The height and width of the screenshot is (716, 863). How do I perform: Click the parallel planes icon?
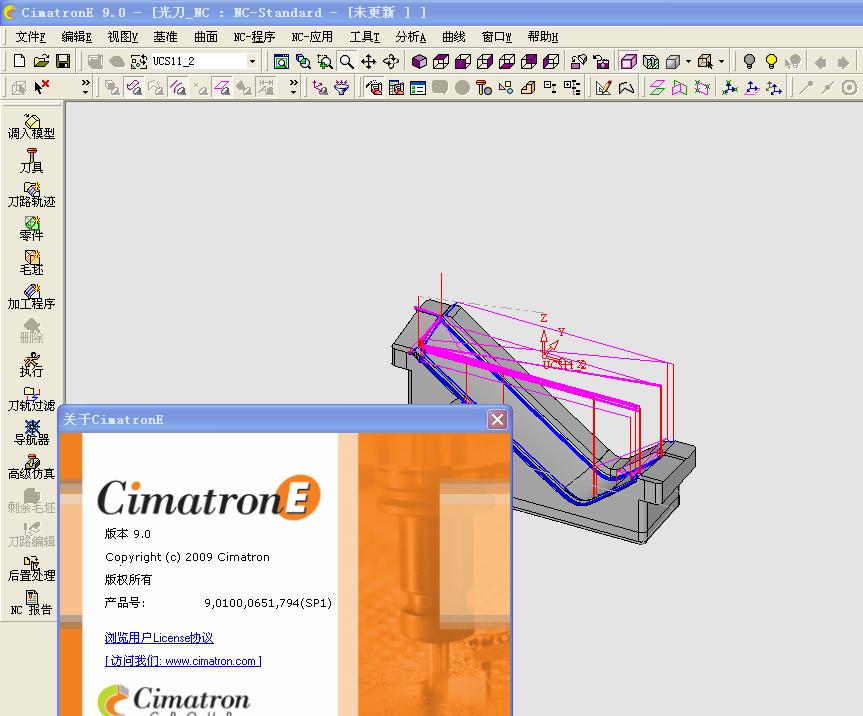[x=657, y=88]
